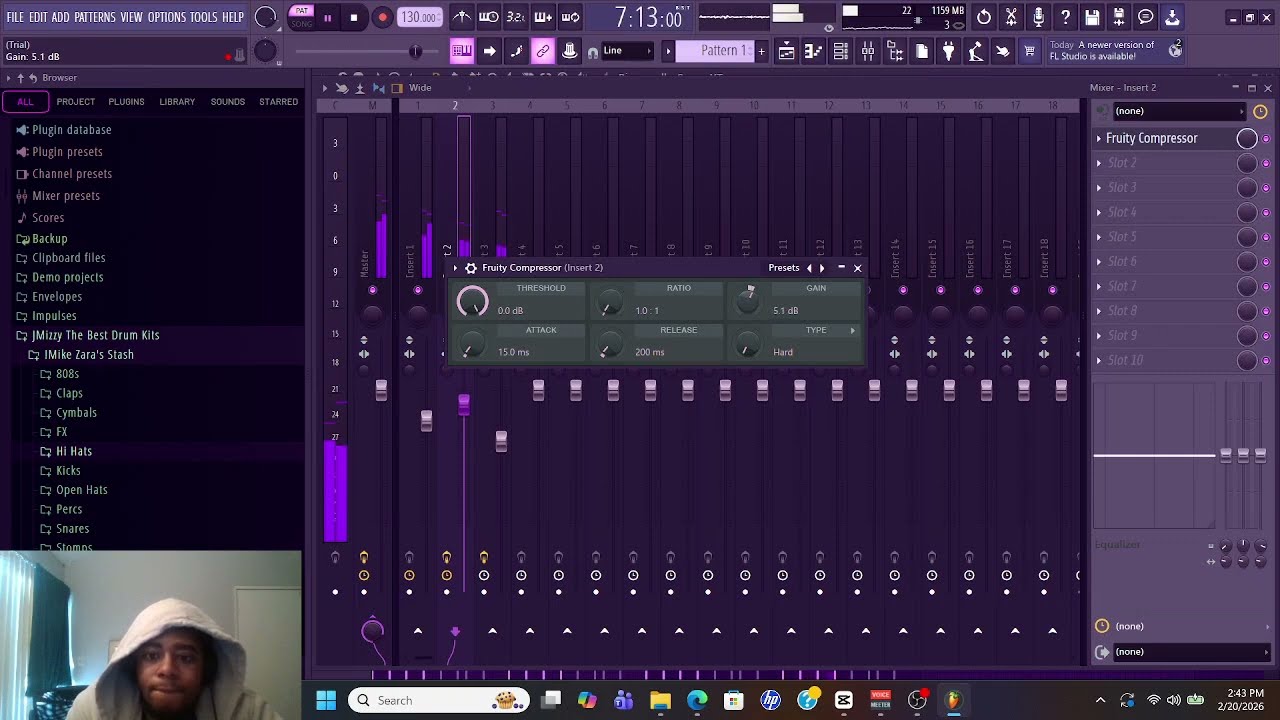Open the FILE menu
This screenshot has width=1280, height=720.
[15, 17]
